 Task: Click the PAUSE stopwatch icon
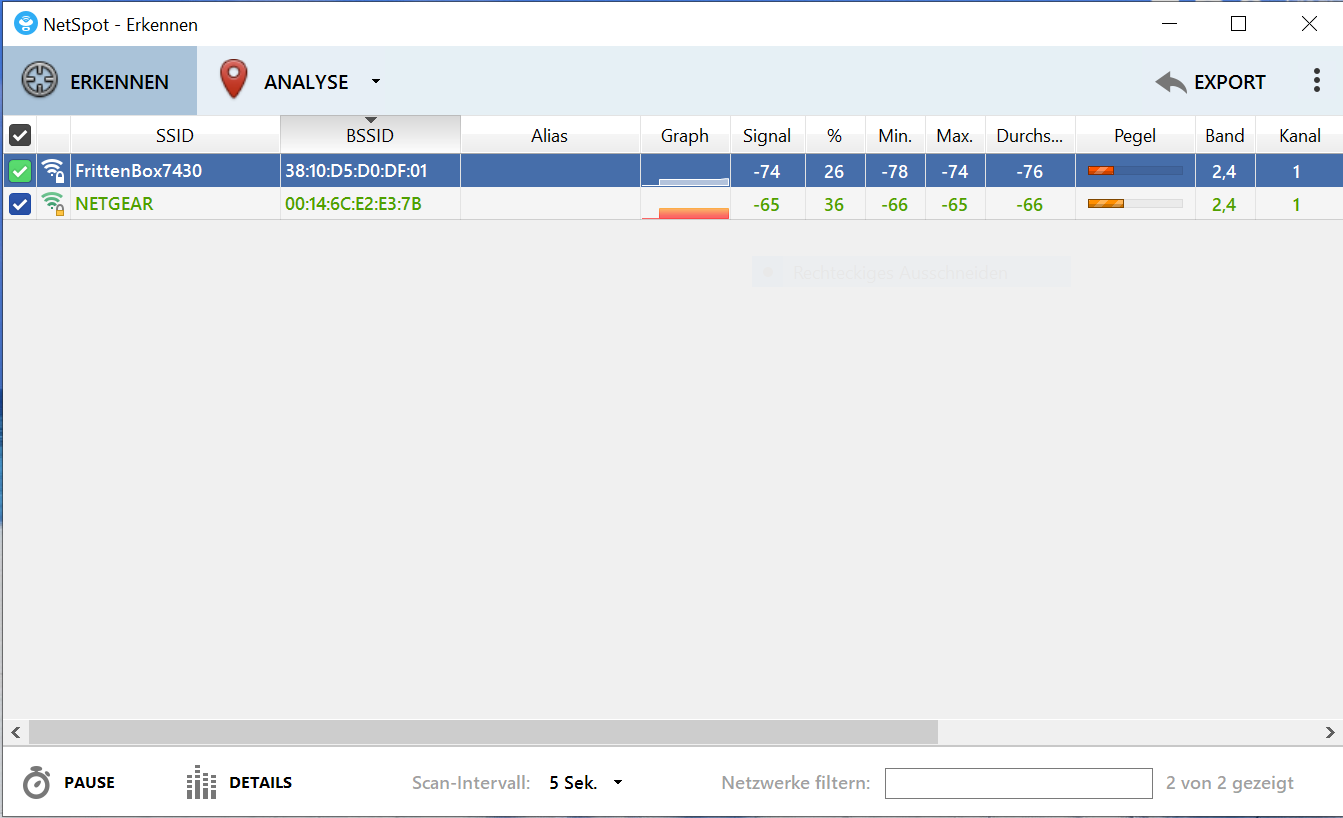37,783
